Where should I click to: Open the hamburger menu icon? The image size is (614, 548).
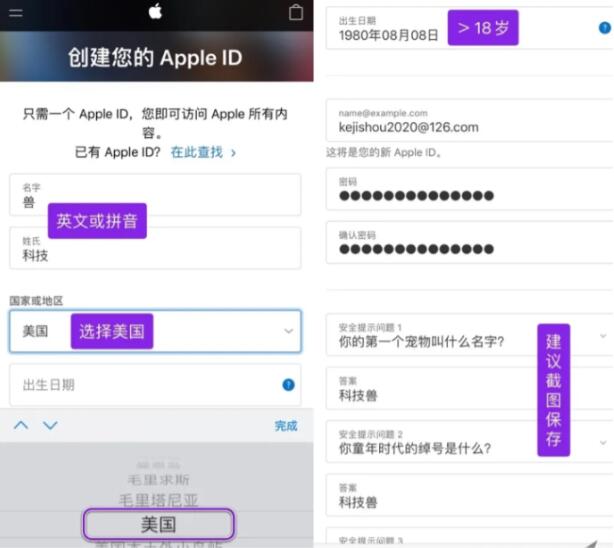pyautogui.click(x=16, y=13)
